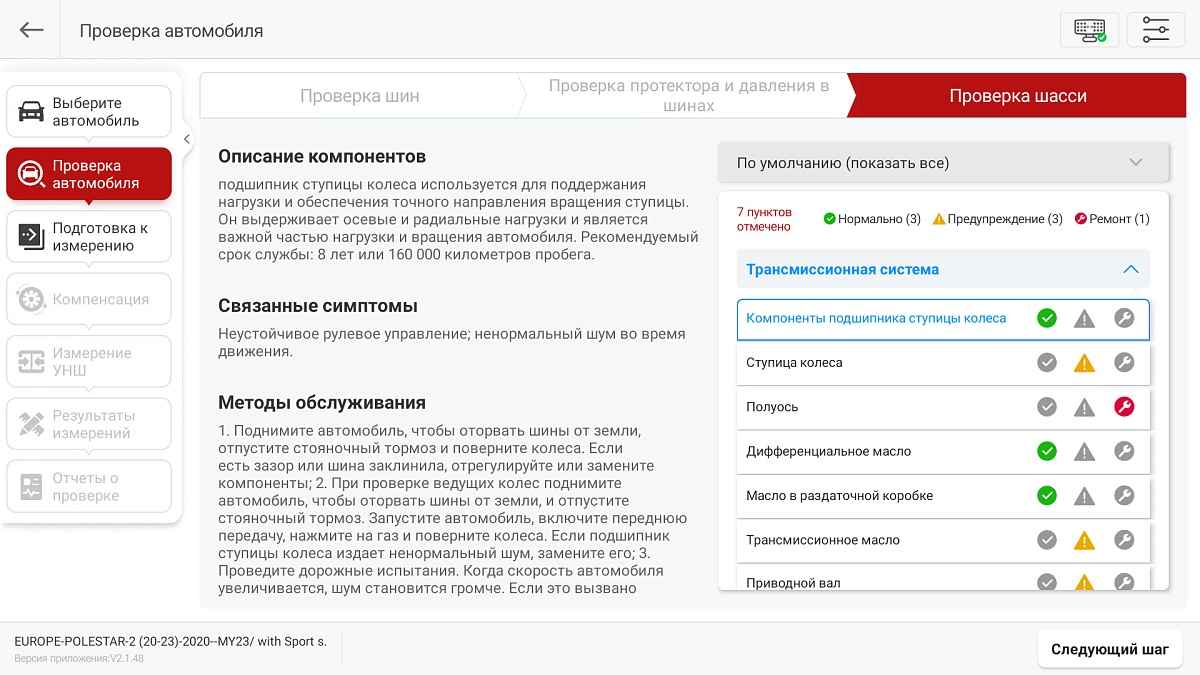Image resolution: width=1200 pixels, height=675 pixels.
Task: Set warning triangle for 'Полуось'
Action: [x=1085, y=407]
